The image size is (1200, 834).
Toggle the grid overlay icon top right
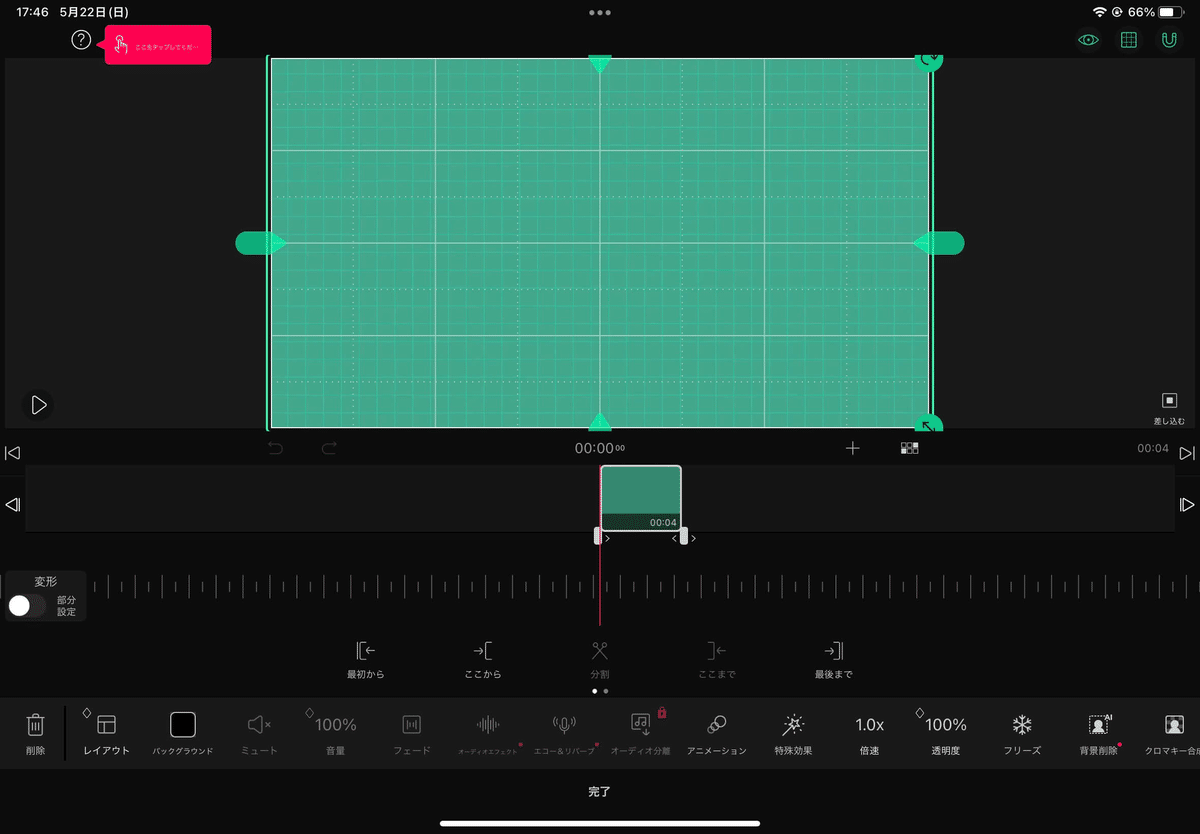tap(1129, 40)
